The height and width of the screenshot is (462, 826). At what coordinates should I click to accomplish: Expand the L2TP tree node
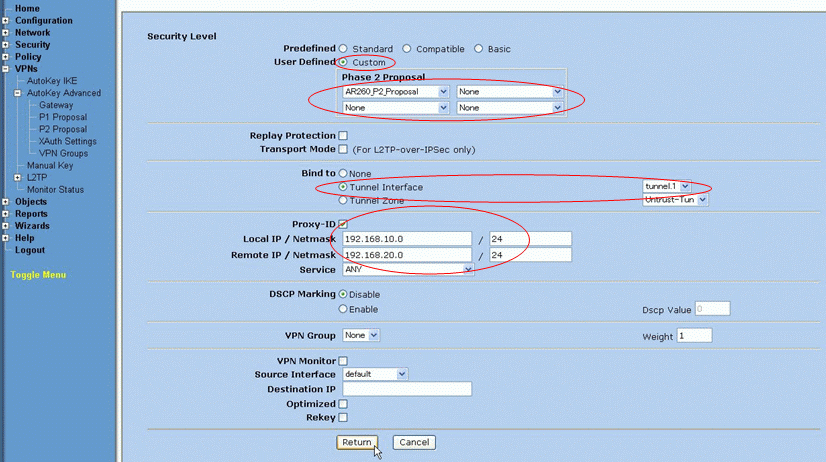click(17, 177)
